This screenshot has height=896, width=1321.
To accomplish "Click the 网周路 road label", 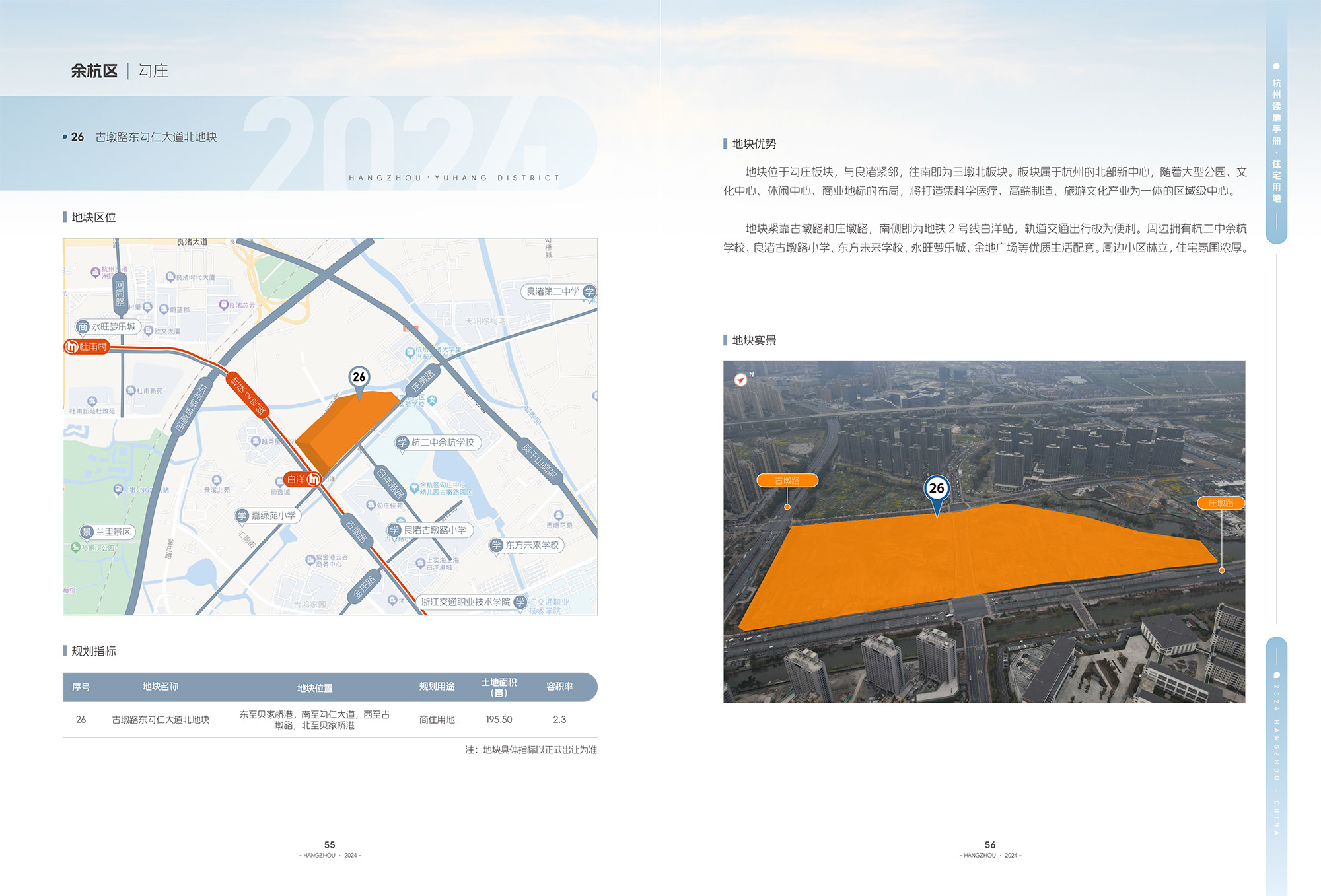I will (x=120, y=294).
